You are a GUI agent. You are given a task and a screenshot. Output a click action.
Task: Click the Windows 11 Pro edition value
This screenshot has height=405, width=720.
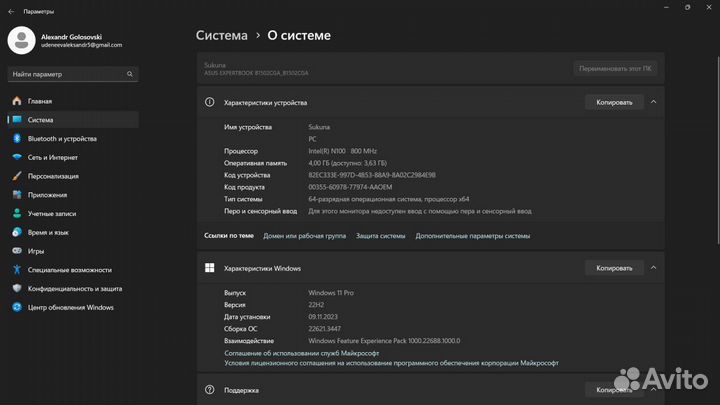coord(331,292)
